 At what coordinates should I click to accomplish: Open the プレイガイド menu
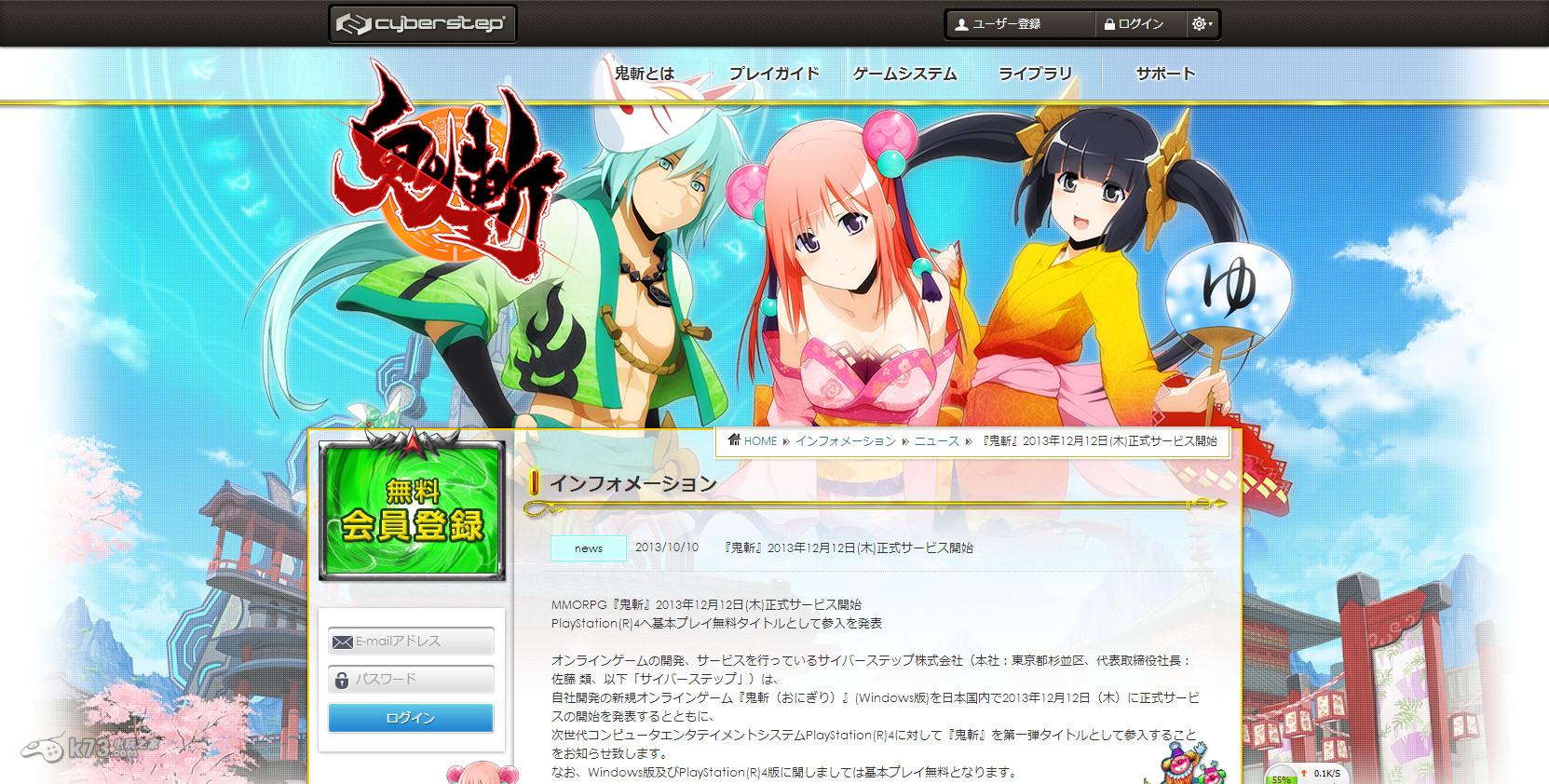coord(773,74)
